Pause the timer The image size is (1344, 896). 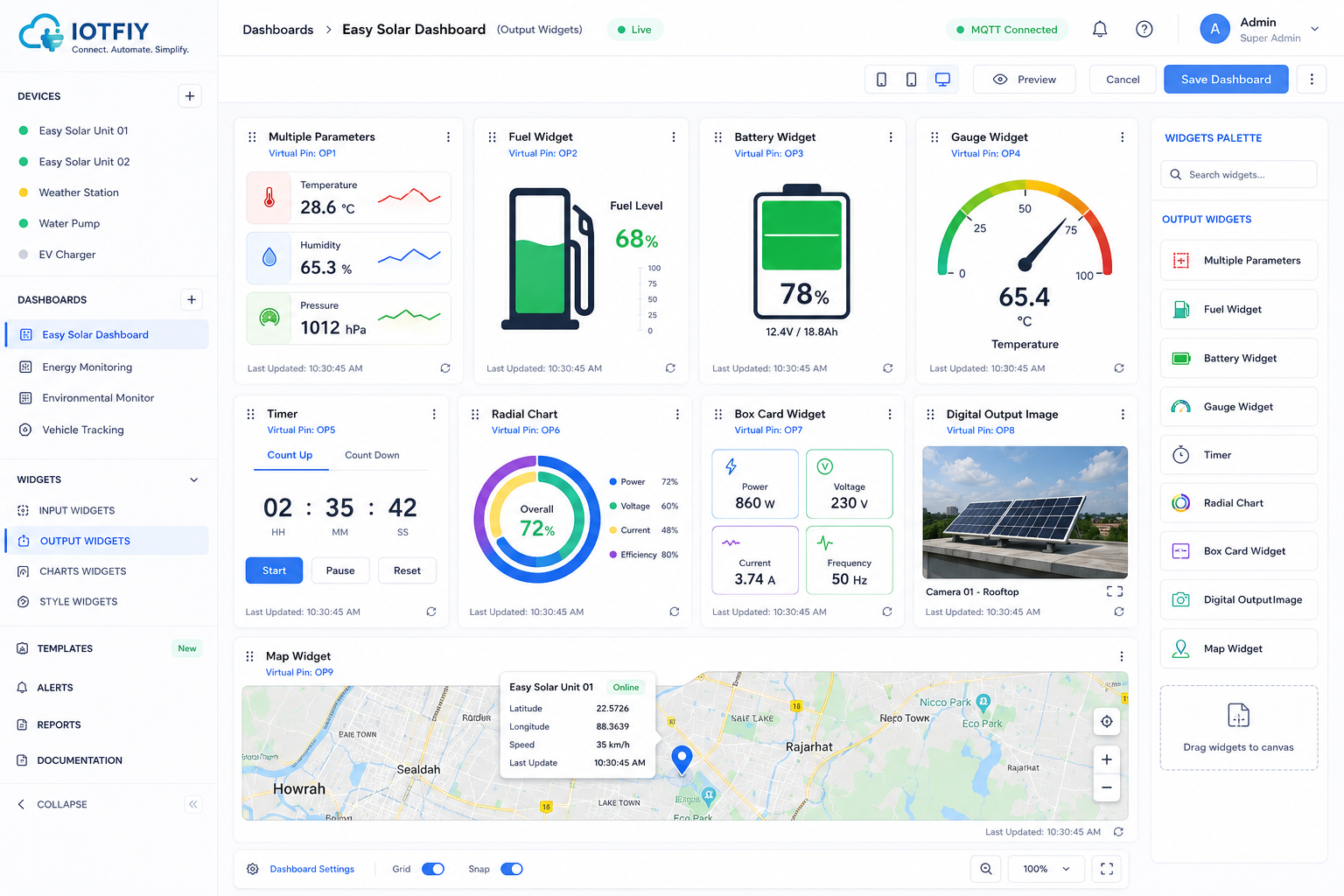340,570
